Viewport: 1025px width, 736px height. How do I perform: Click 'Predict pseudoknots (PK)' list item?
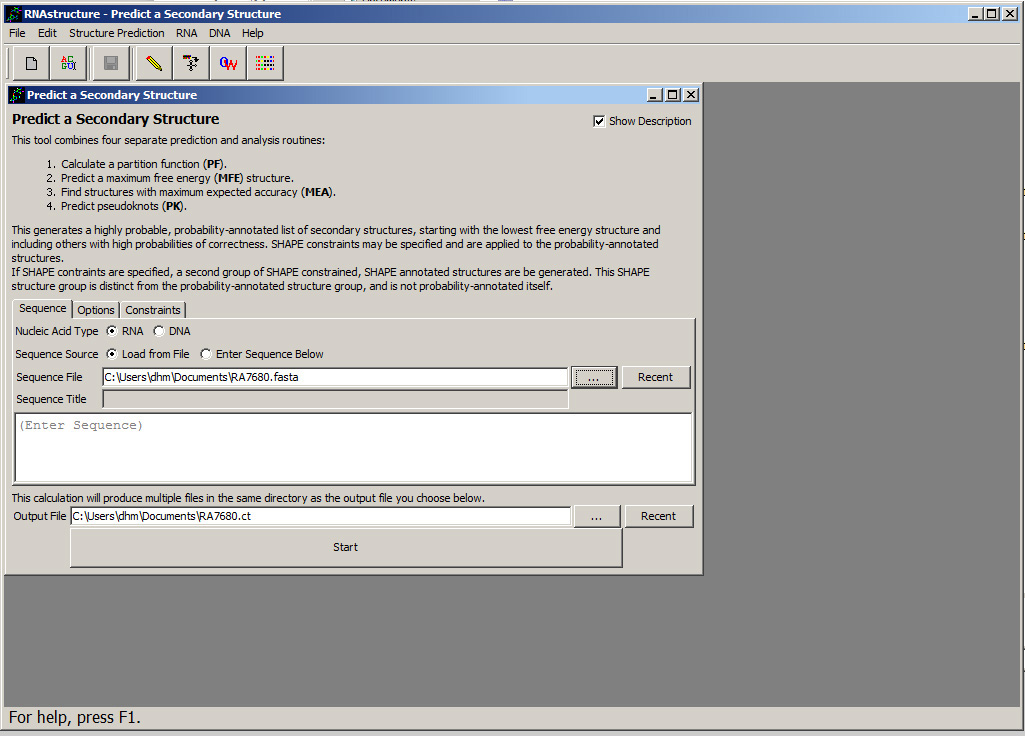(x=124, y=207)
